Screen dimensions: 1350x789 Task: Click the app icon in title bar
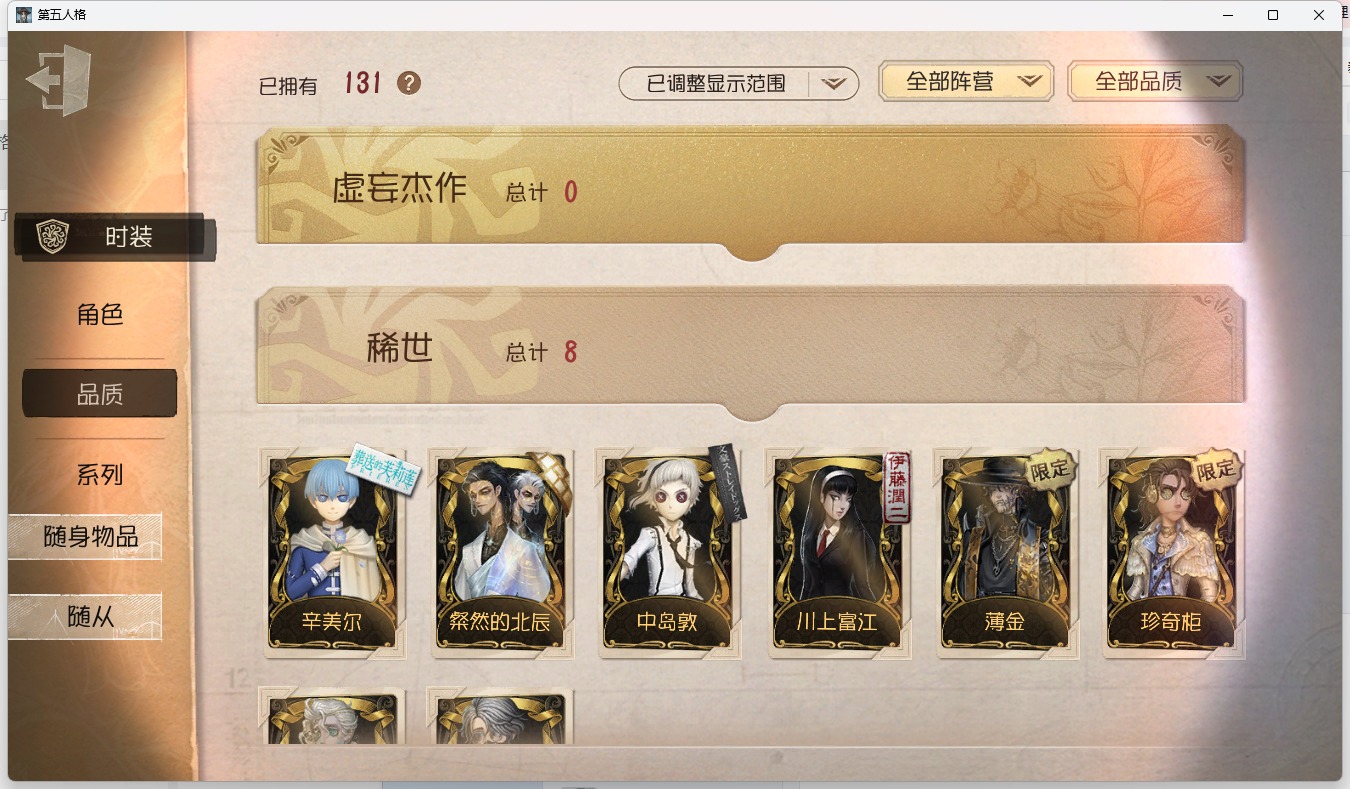pos(24,15)
